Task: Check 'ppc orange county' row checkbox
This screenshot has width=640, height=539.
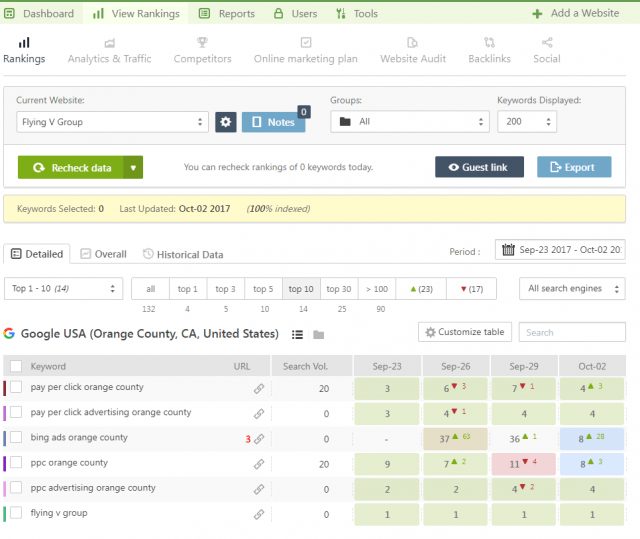Action: [x=16, y=462]
